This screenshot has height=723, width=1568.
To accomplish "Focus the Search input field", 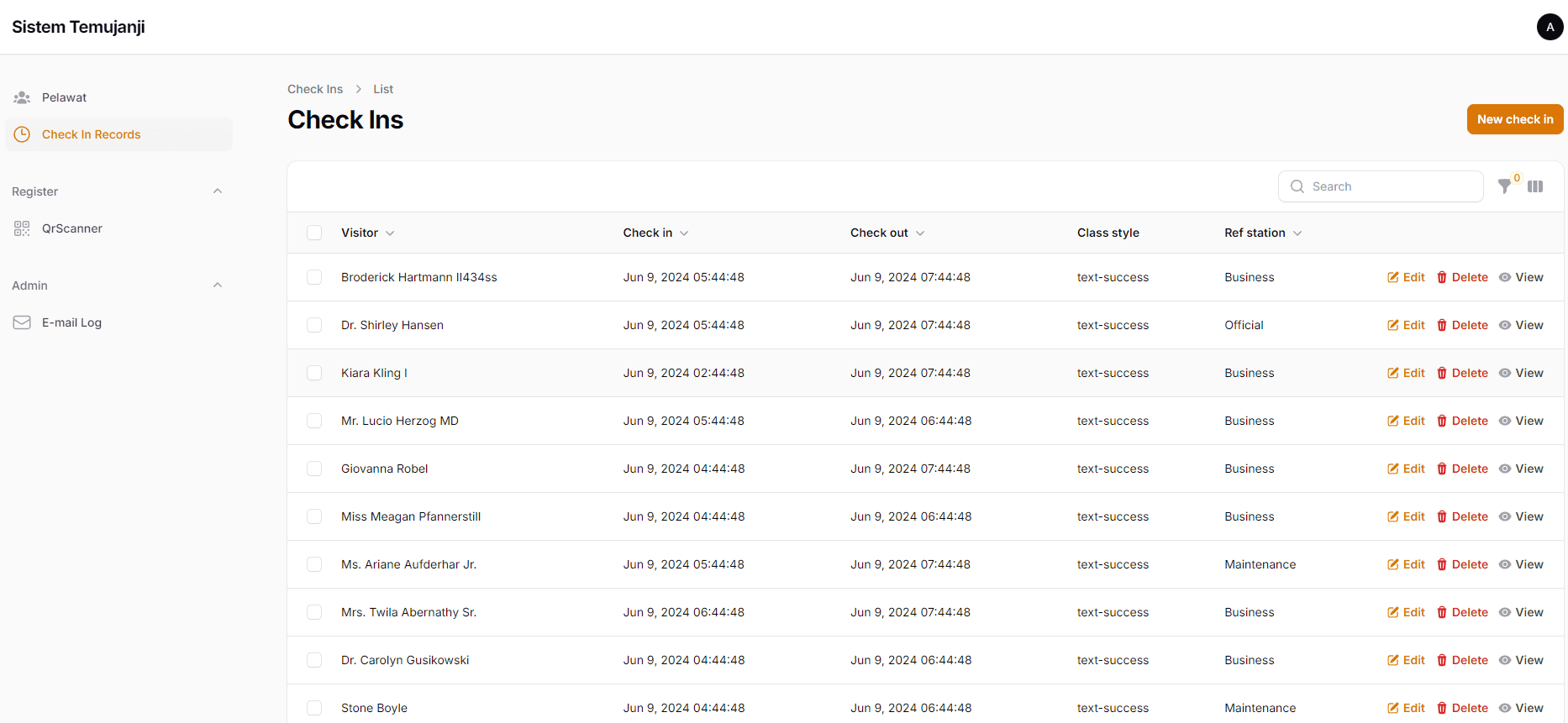I will (1381, 186).
